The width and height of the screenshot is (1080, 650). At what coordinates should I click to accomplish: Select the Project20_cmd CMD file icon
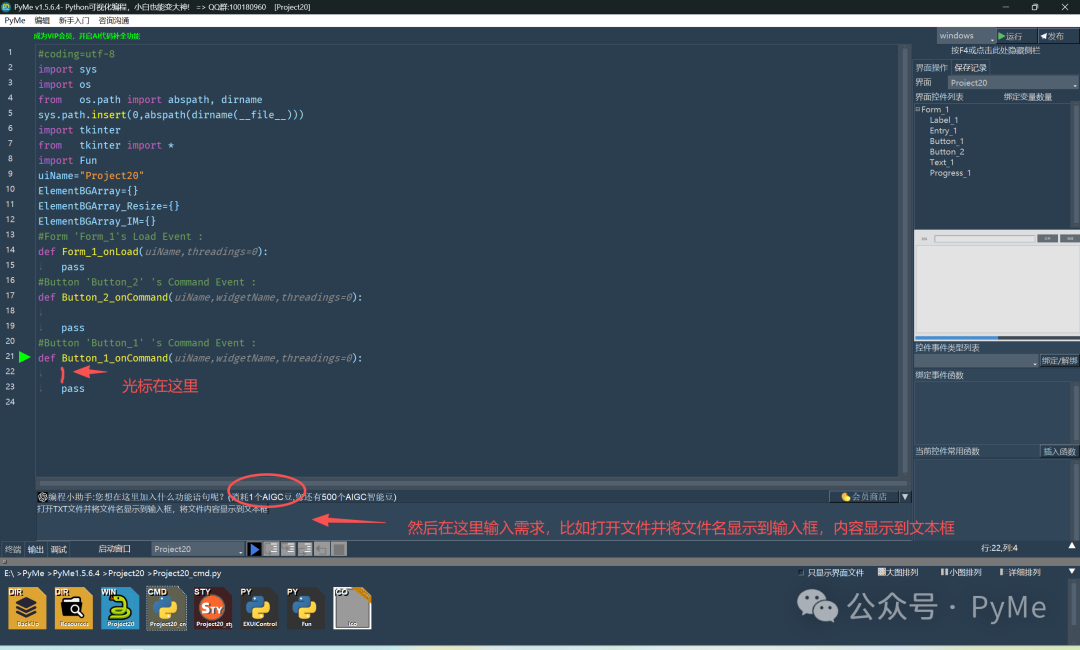coord(166,608)
